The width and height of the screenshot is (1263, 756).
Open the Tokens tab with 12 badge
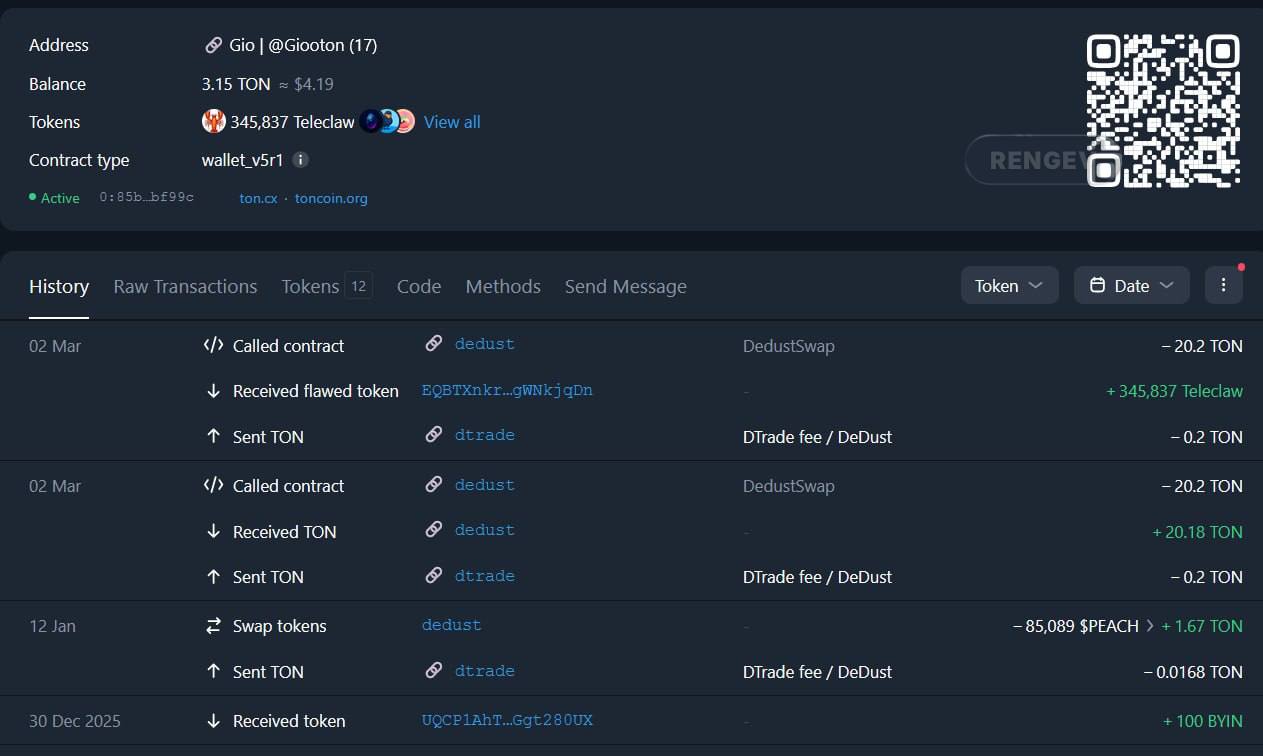click(326, 286)
